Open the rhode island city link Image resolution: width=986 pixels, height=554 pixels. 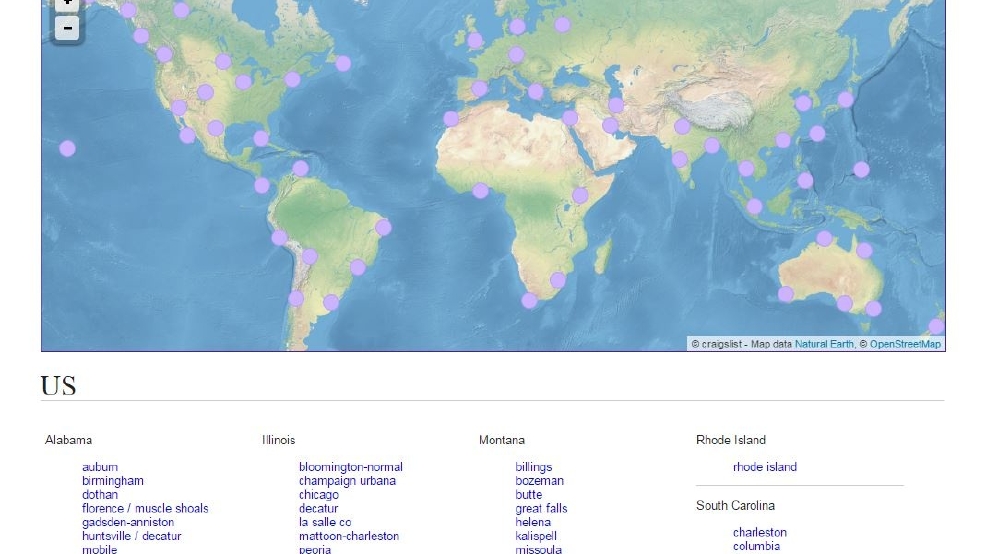coord(765,467)
